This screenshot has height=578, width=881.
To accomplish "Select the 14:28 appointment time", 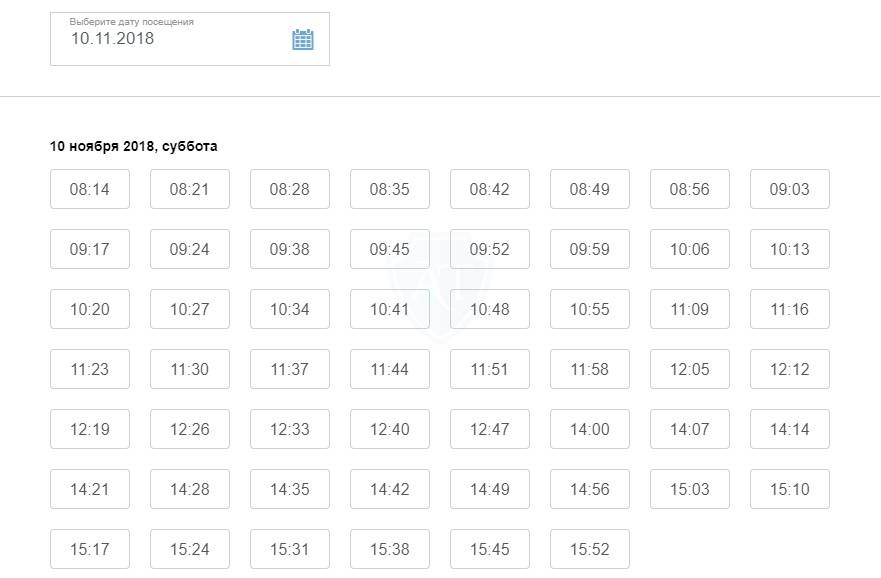I will 190,489.
